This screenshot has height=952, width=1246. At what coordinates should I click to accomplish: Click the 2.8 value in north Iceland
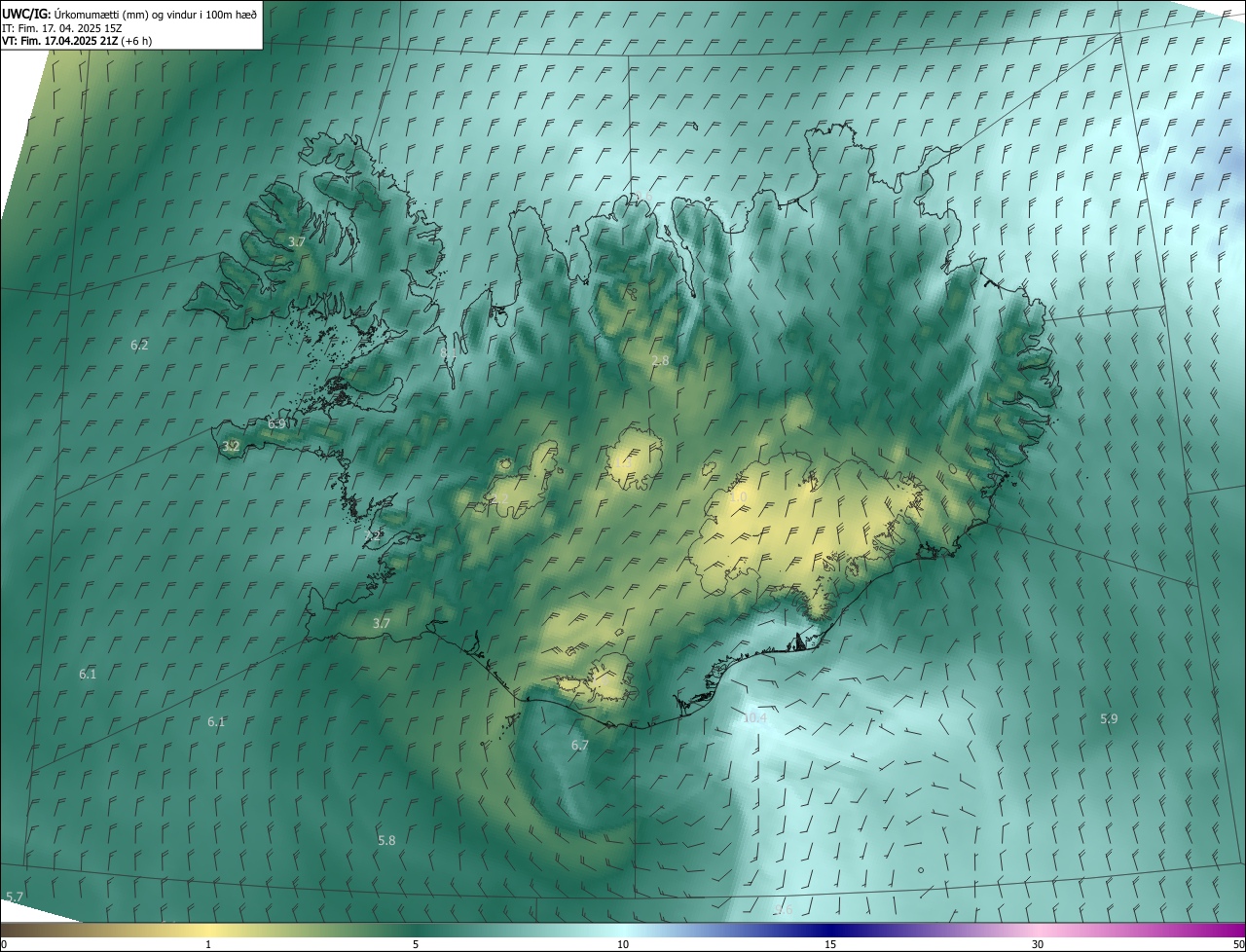click(660, 360)
